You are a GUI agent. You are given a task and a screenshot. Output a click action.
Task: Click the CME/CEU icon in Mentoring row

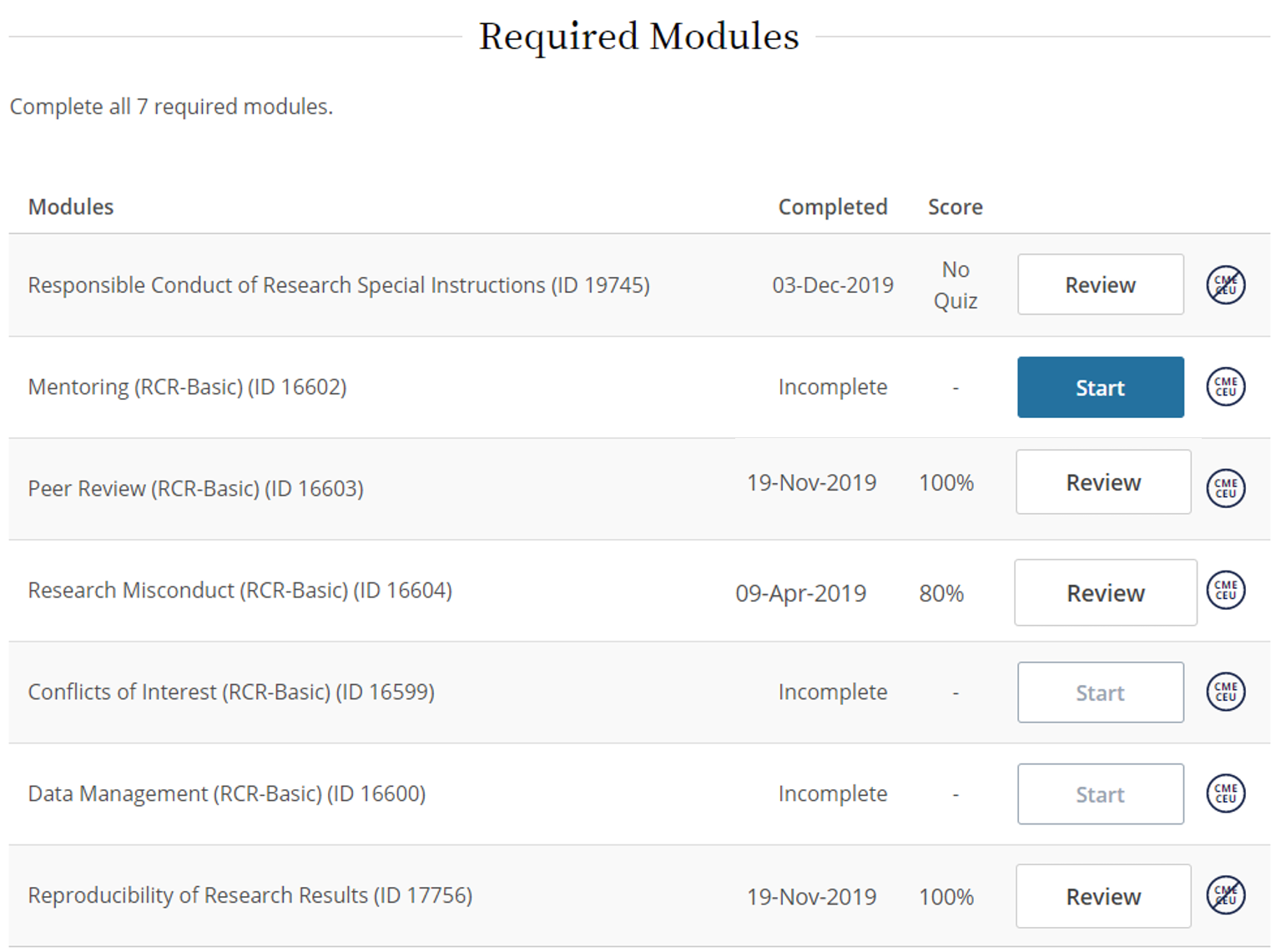1225,386
